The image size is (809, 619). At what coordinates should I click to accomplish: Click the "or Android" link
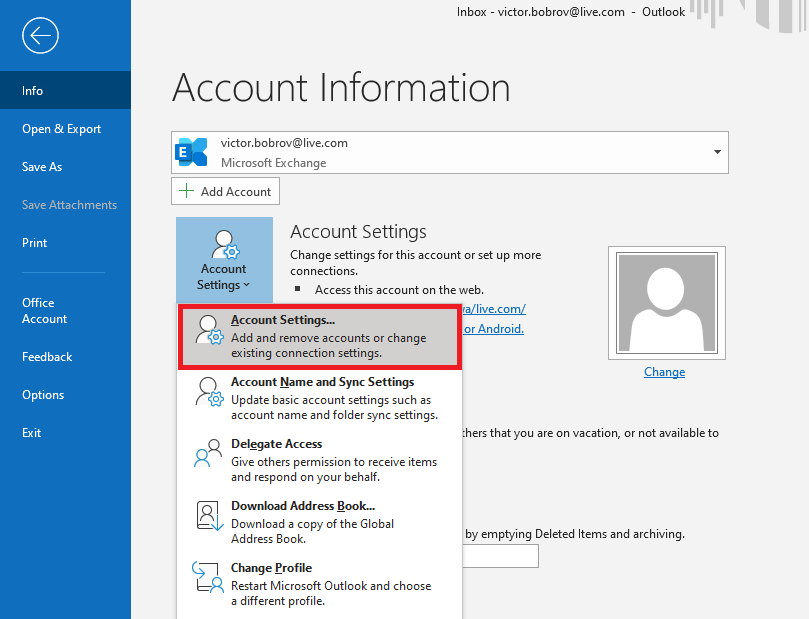click(491, 328)
